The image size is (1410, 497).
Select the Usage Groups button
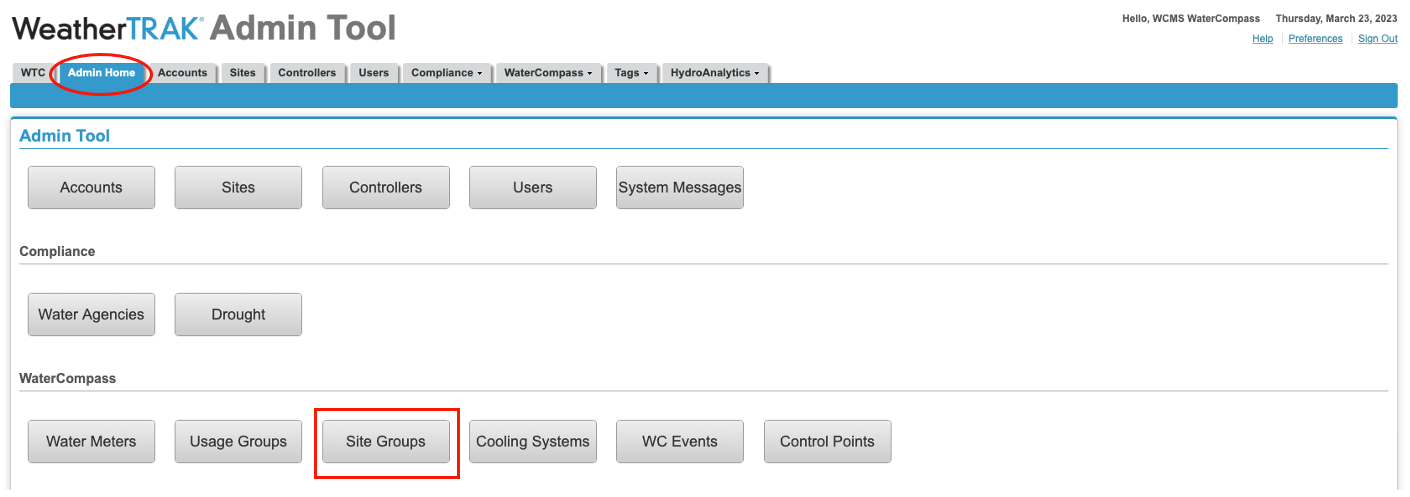pyautogui.click(x=238, y=441)
